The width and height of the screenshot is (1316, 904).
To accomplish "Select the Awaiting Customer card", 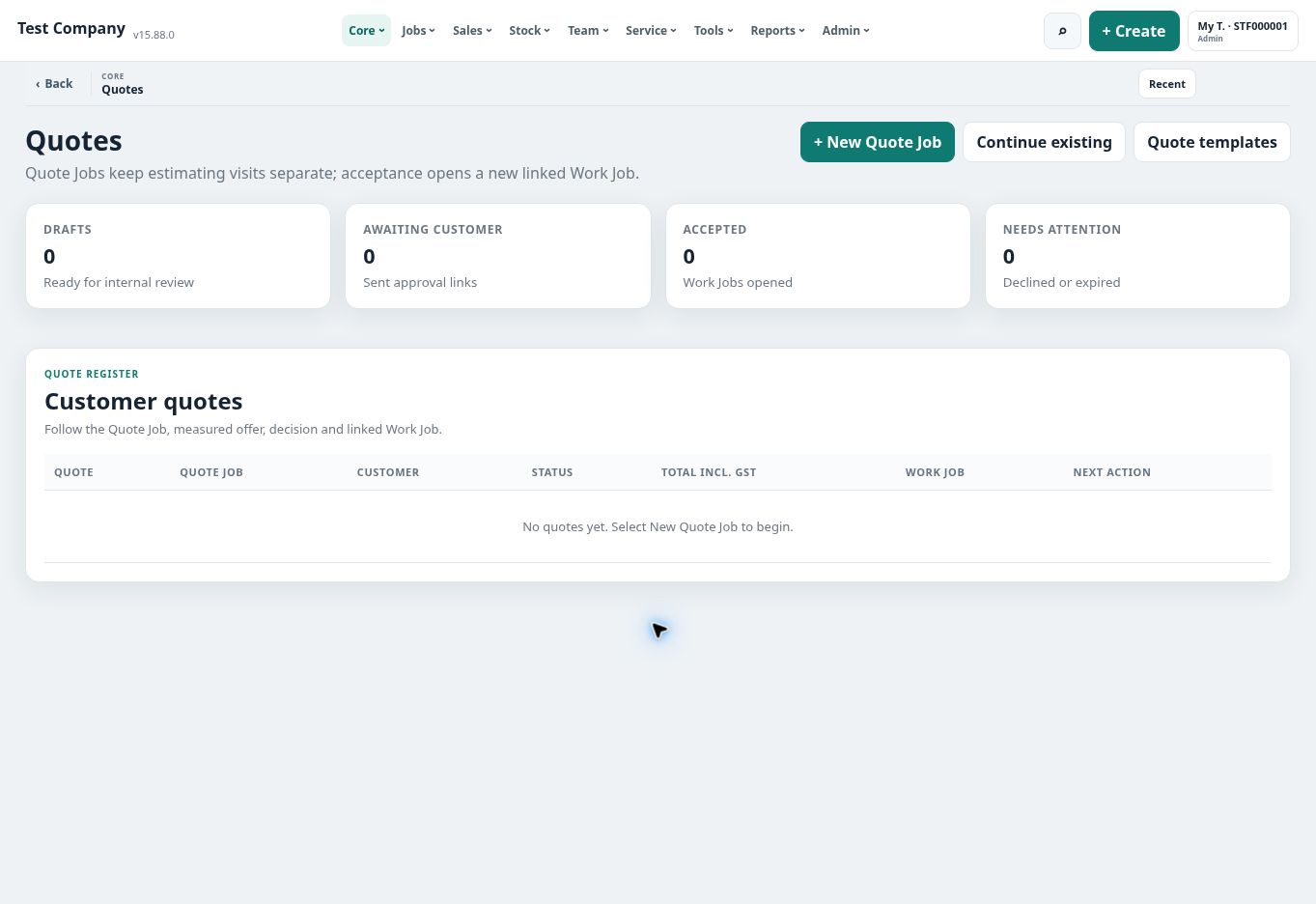I will [498, 256].
